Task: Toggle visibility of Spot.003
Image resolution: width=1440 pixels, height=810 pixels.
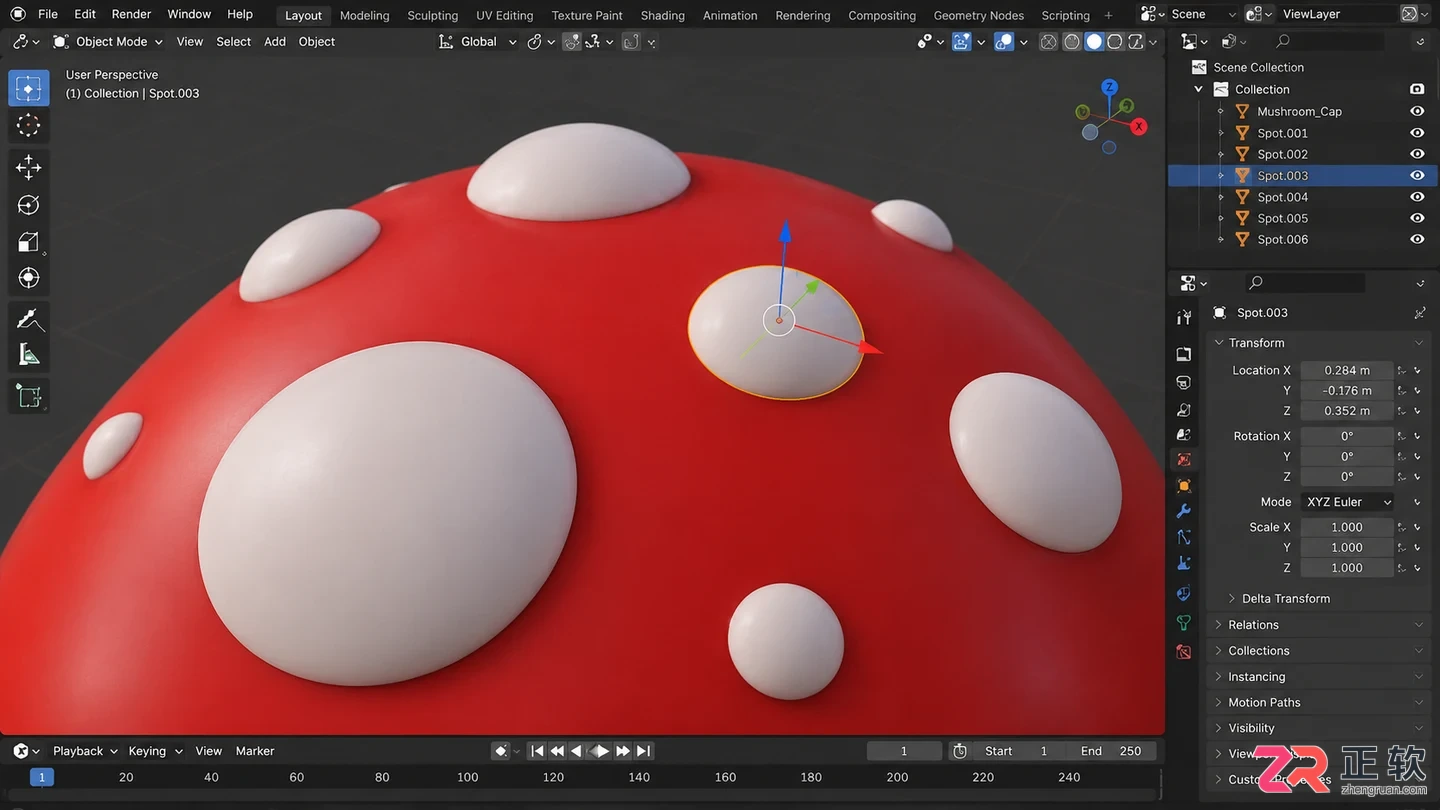Action: point(1417,175)
